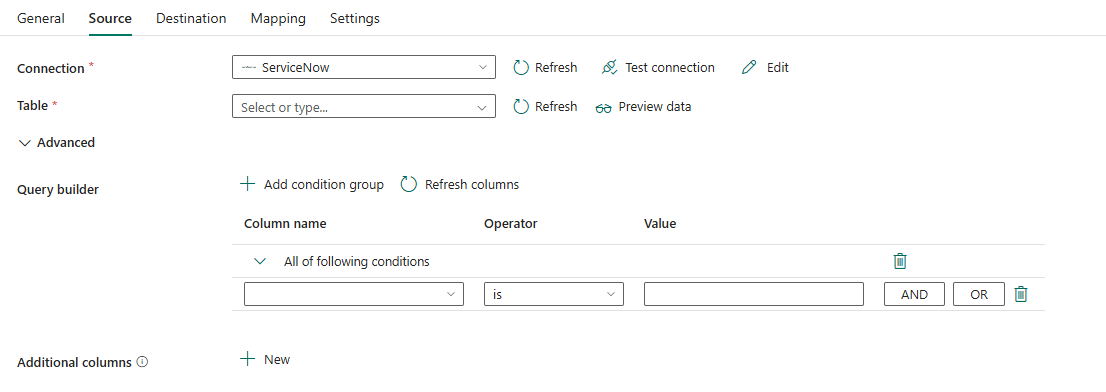Click Refresh columns label
1106x392 pixels.
click(x=472, y=185)
